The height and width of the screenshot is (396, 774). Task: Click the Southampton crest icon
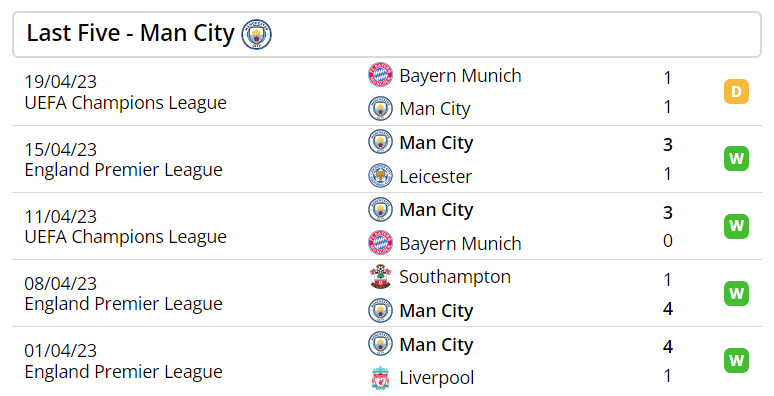tap(381, 277)
